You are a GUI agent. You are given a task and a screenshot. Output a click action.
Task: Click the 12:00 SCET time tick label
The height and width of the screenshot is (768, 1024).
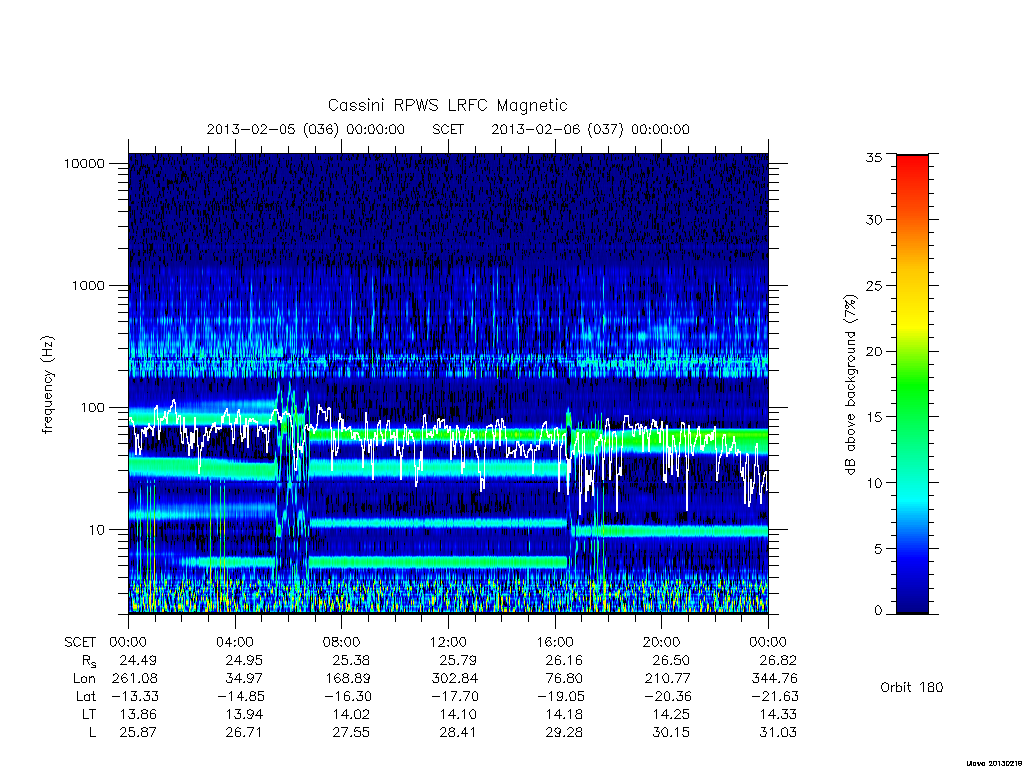point(448,642)
